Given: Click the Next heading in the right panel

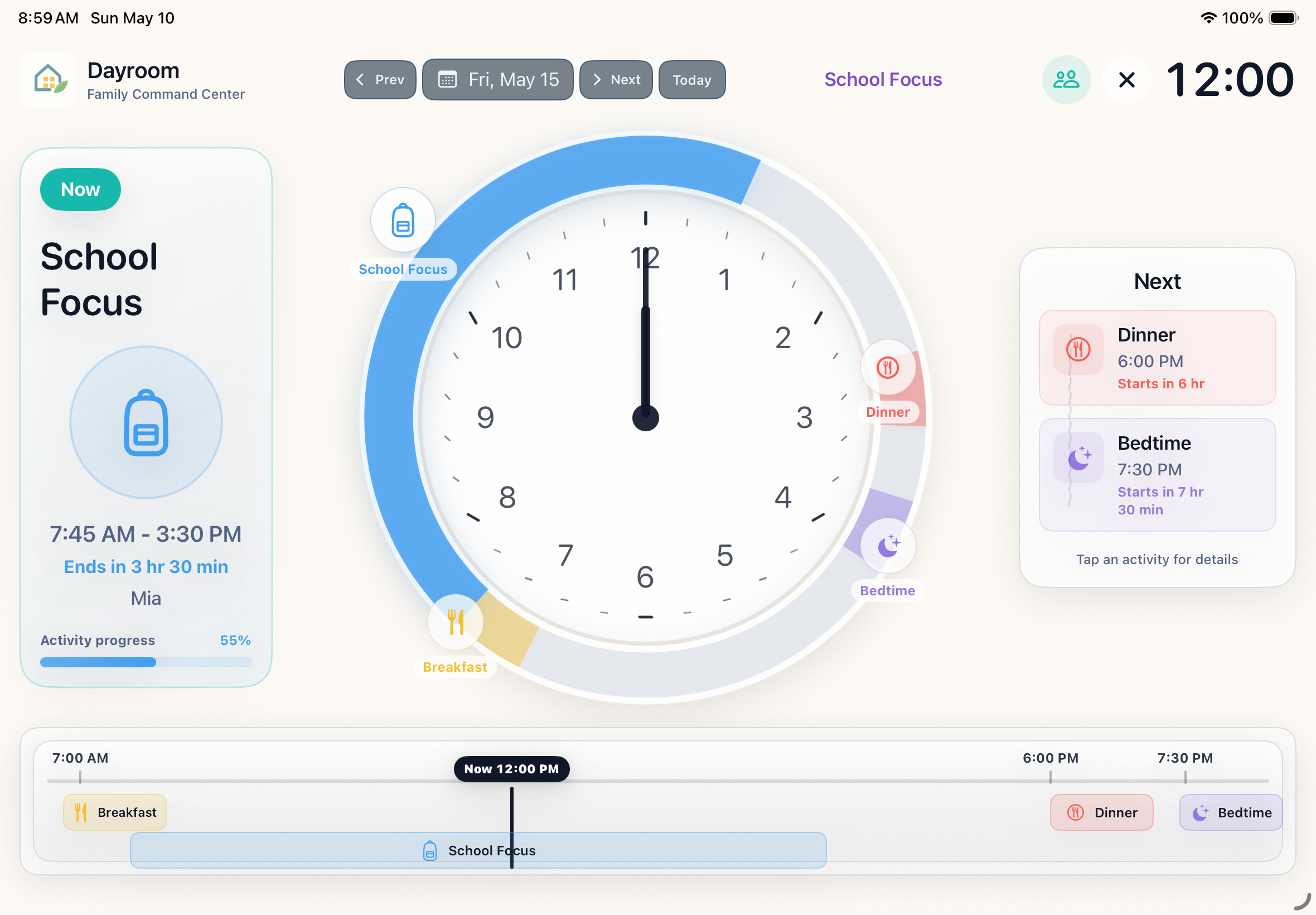Looking at the screenshot, I should 1157,281.
